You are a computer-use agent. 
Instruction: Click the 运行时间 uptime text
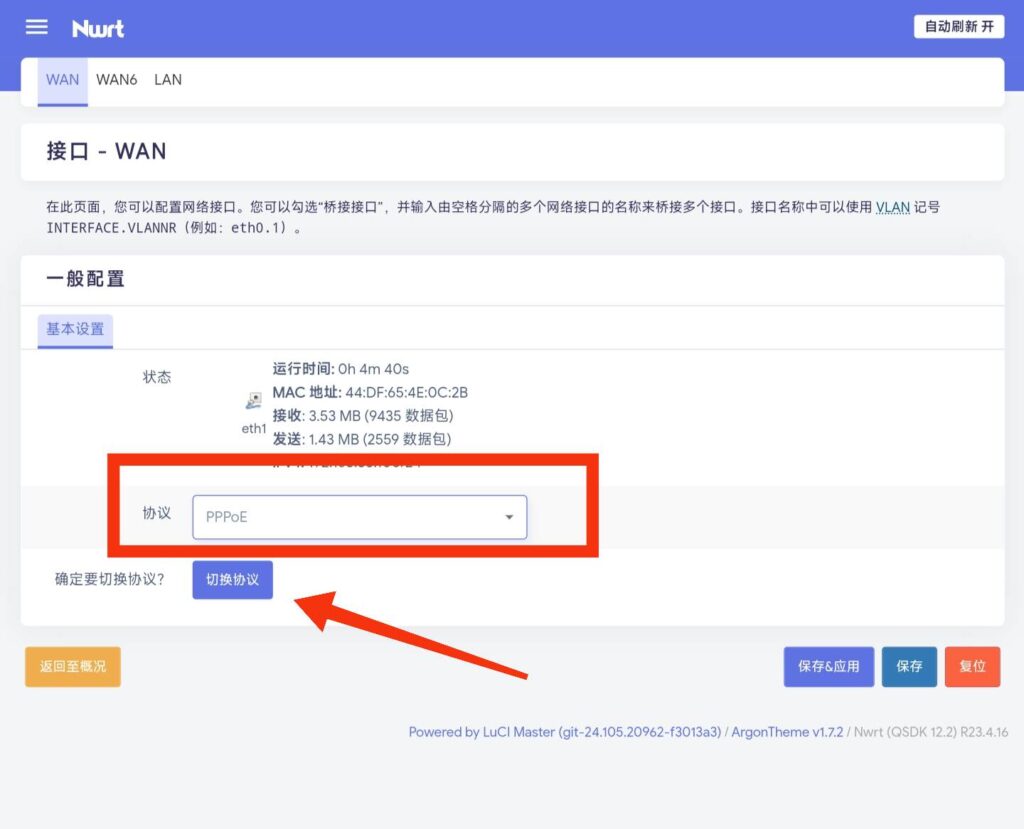click(x=340, y=369)
